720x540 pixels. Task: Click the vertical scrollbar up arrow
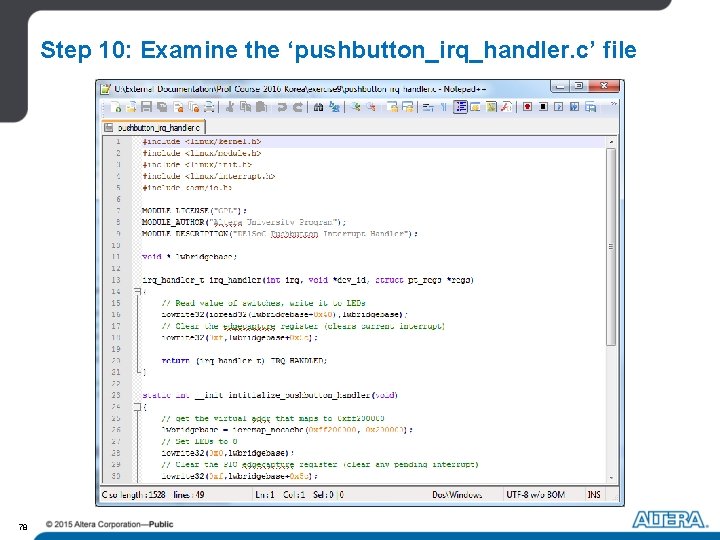(x=611, y=142)
